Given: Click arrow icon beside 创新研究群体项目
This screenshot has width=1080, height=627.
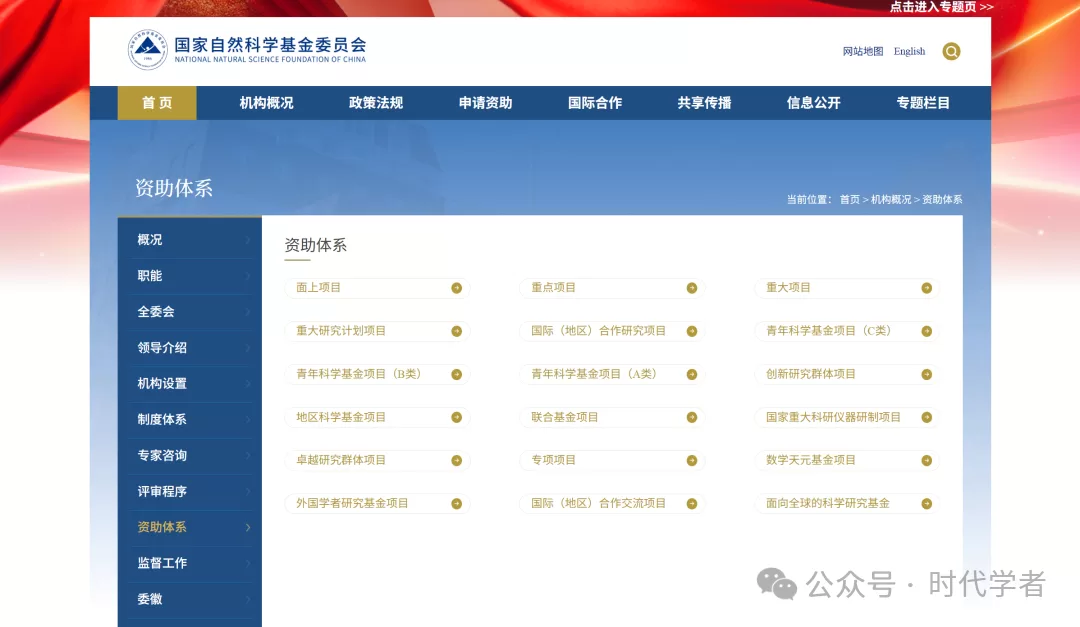Looking at the screenshot, I should click(x=927, y=375).
